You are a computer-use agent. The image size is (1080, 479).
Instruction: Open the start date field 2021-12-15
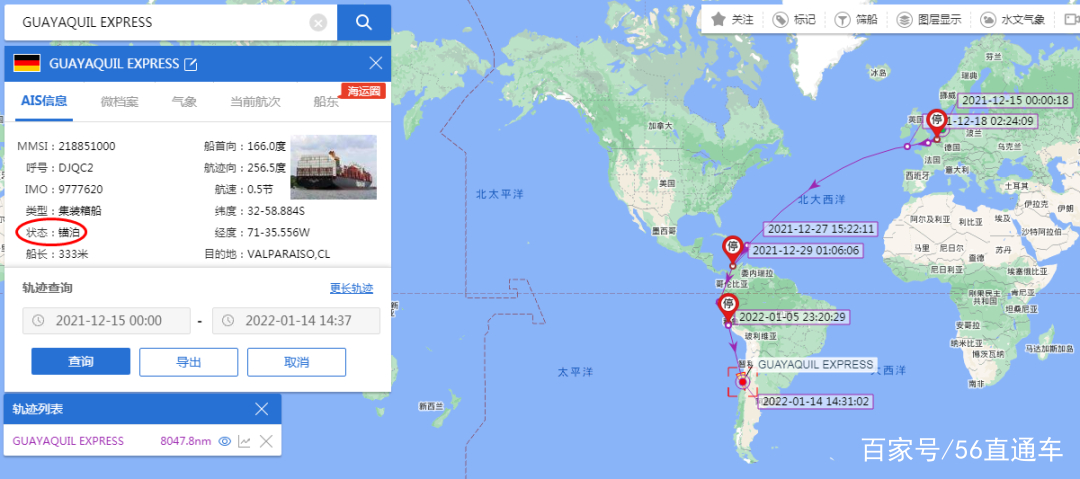[107, 320]
